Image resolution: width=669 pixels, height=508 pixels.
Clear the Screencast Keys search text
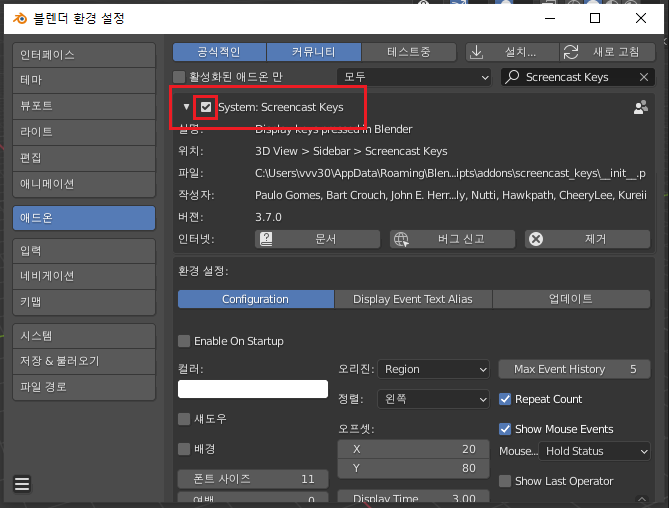(x=644, y=77)
